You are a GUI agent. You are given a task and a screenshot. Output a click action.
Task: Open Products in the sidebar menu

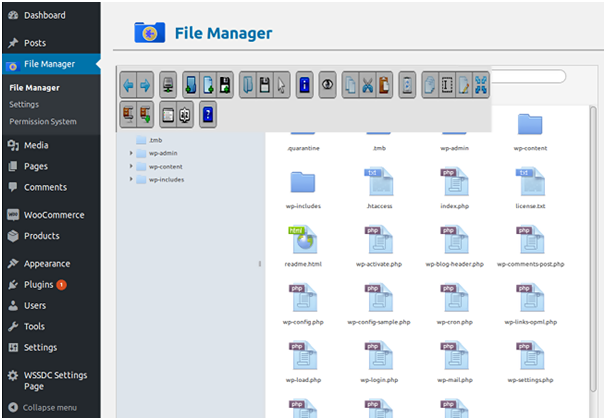42,236
